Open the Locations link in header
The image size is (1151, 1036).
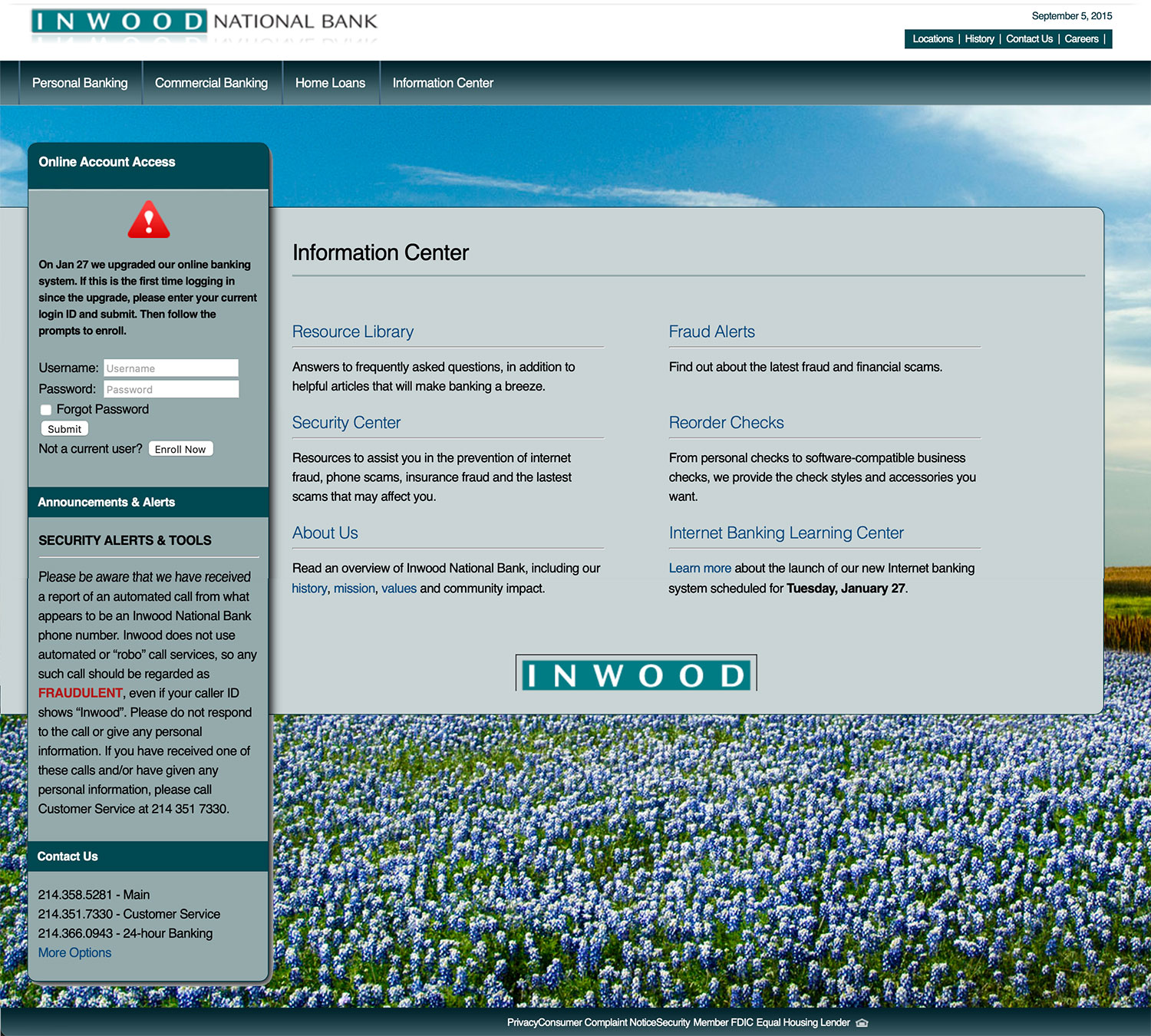pos(932,39)
